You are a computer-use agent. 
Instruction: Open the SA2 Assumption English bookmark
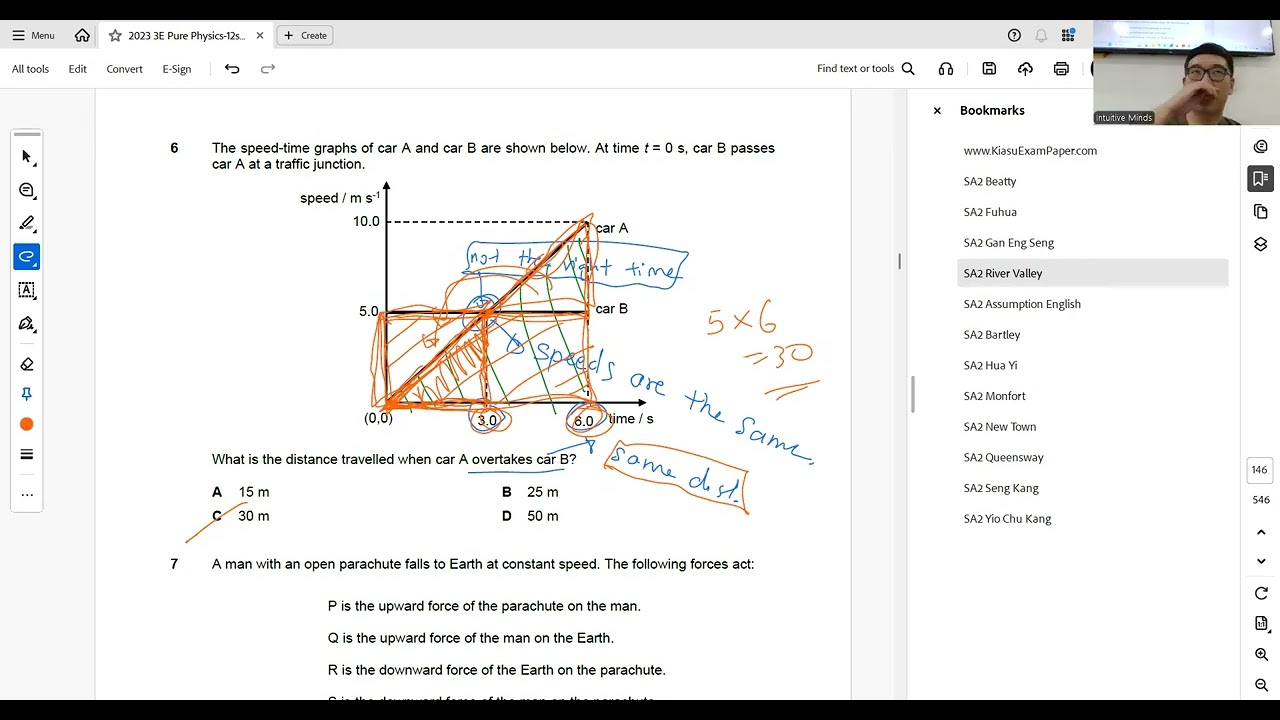pyautogui.click(x=1022, y=304)
